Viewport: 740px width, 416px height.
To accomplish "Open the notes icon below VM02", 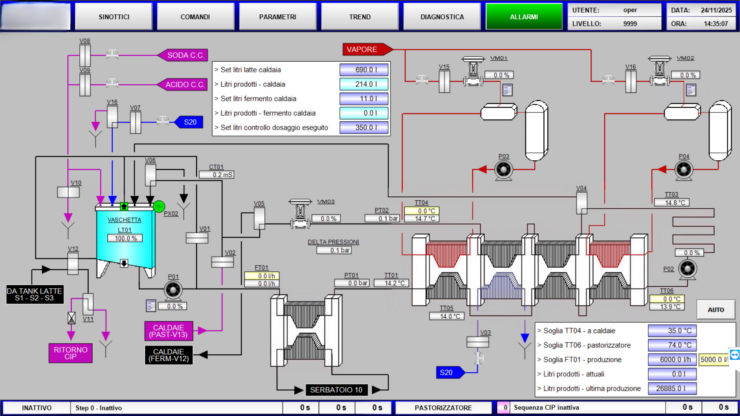I will (x=691, y=90).
